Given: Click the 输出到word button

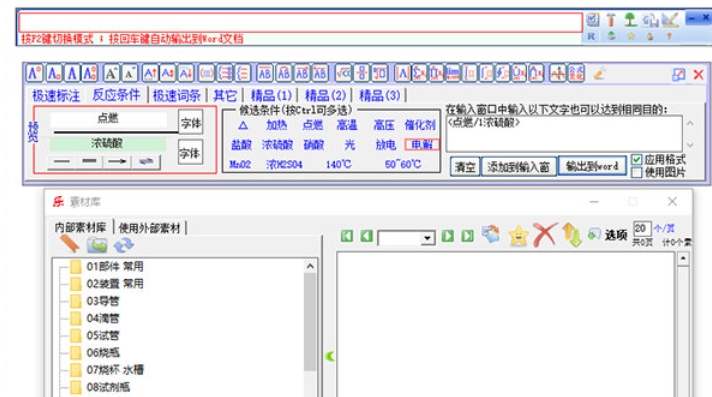Looking at the screenshot, I should coord(592,166).
